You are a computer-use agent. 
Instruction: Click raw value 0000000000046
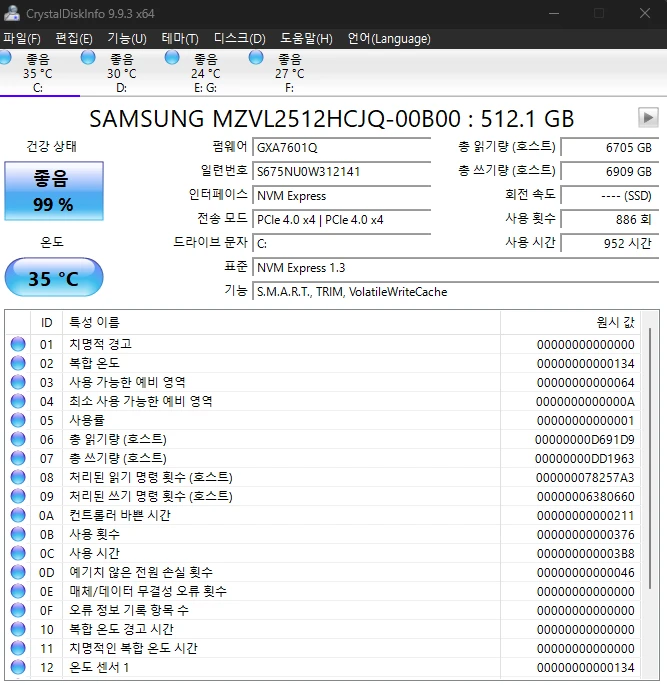585,572
